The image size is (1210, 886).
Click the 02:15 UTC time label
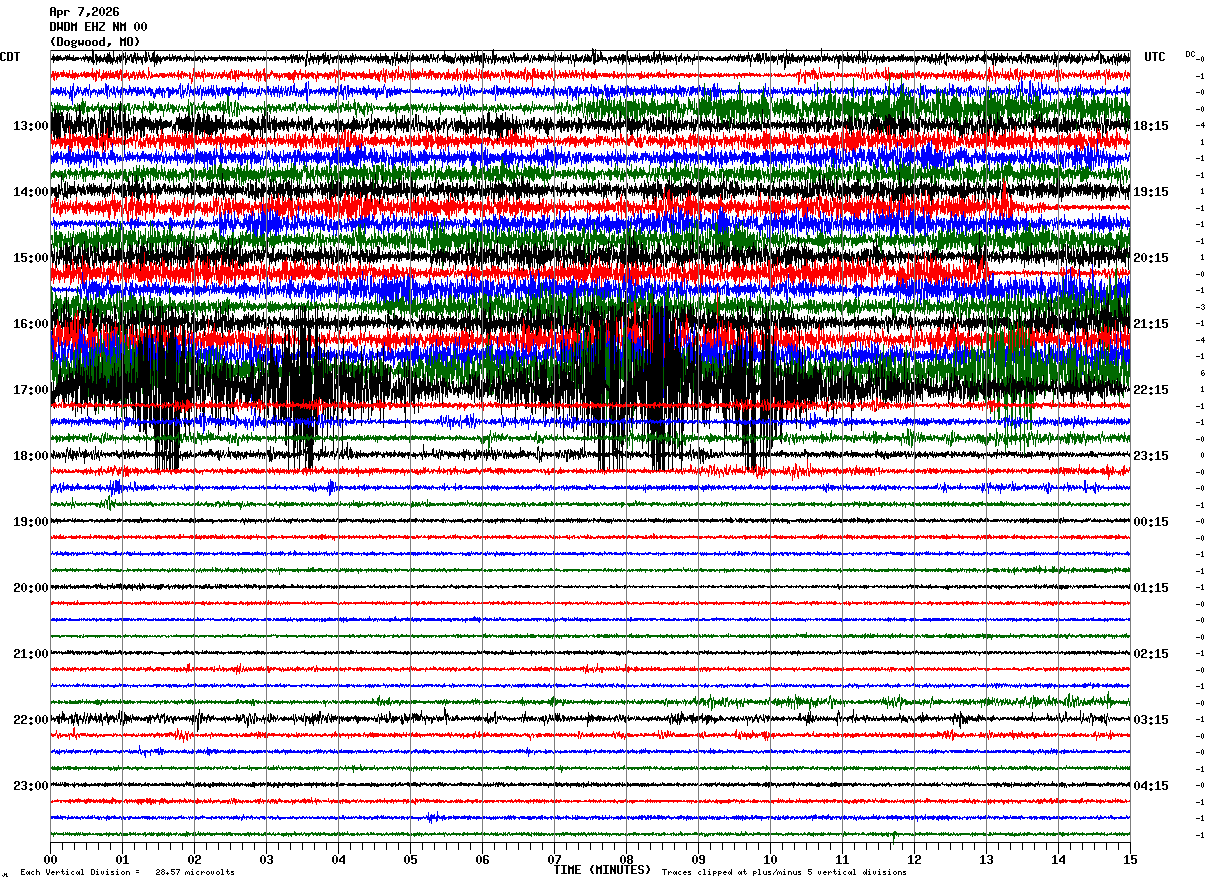[1150, 654]
